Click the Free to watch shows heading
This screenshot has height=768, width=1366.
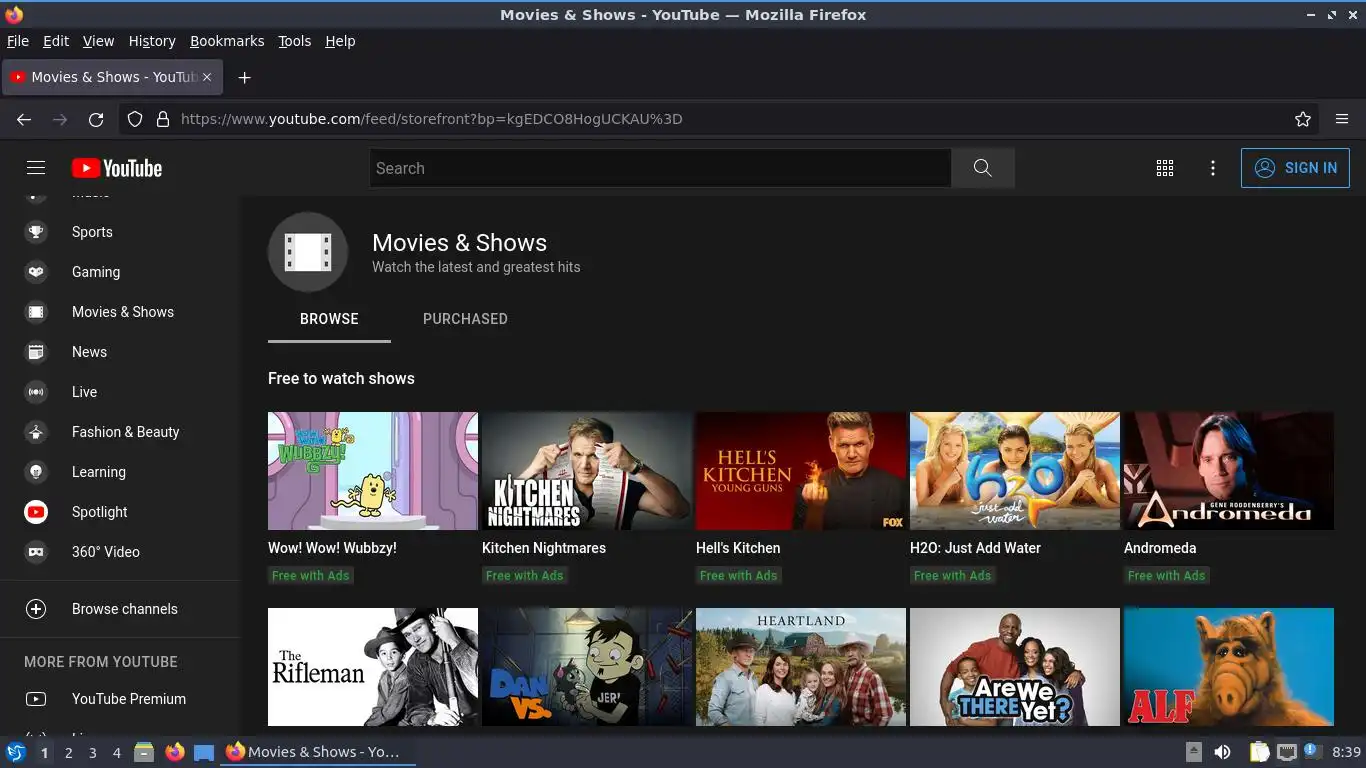pos(341,378)
